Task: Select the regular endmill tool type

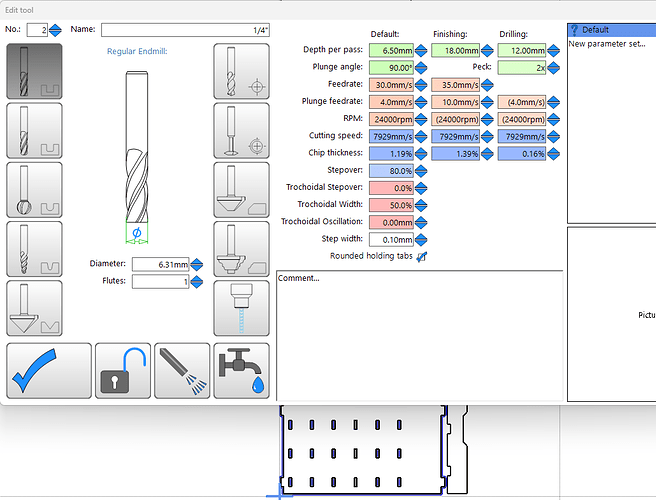Action: (34, 72)
